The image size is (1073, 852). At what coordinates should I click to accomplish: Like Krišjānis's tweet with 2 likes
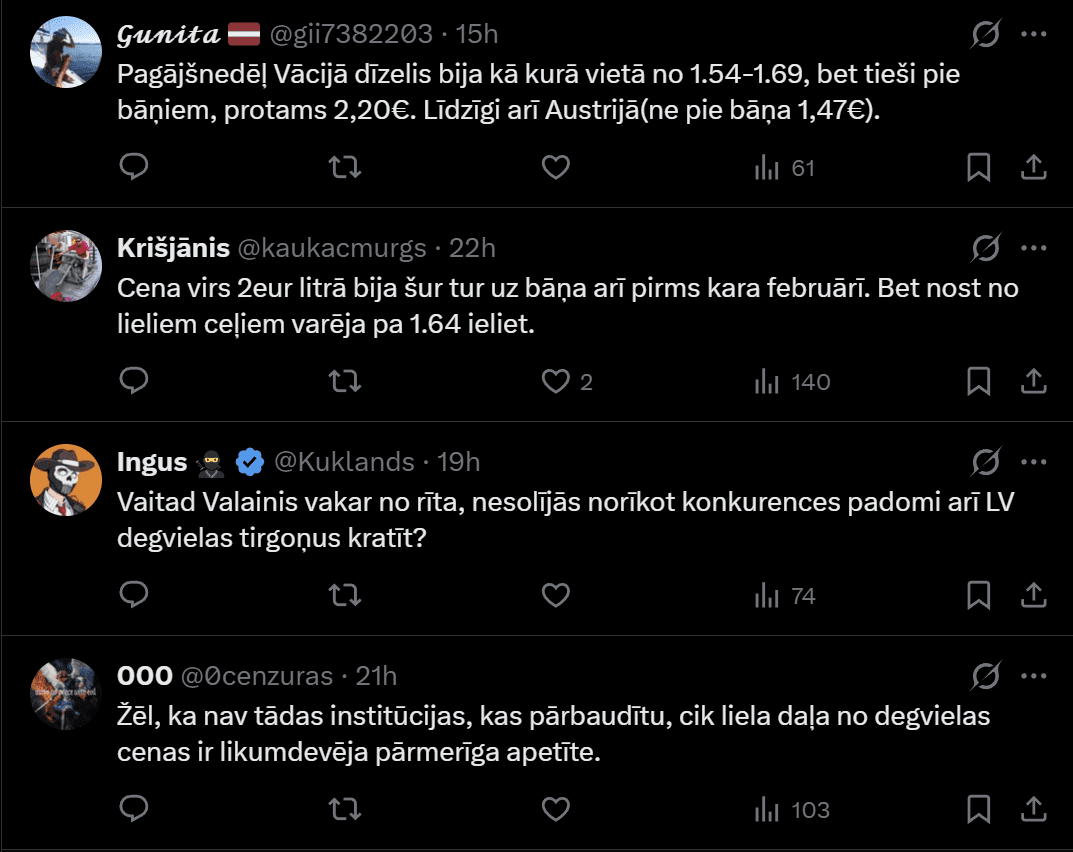tap(556, 381)
